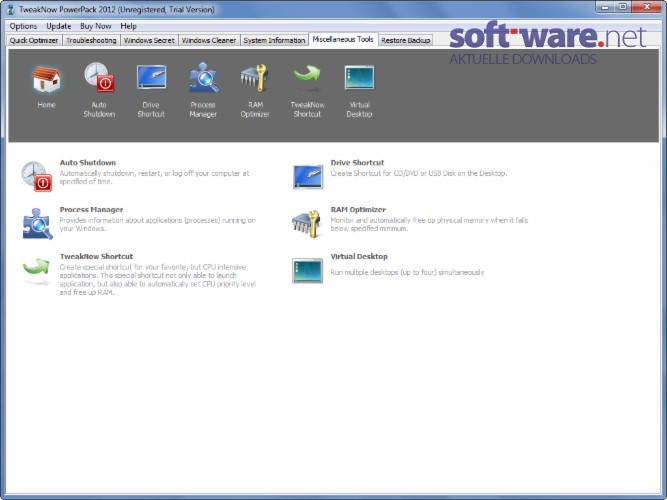The image size is (667, 500).
Task: Click text 'Run multiple desktops (up to four) simultaneously'
Action: (407, 272)
